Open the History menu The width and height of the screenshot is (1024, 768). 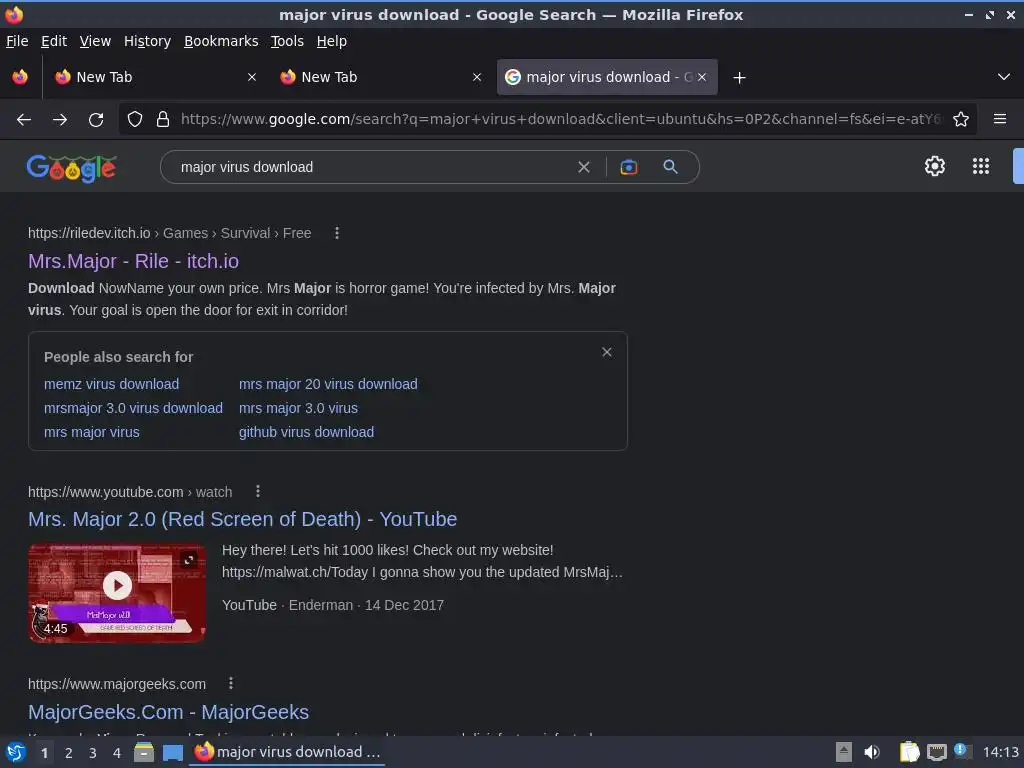point(148,41)
